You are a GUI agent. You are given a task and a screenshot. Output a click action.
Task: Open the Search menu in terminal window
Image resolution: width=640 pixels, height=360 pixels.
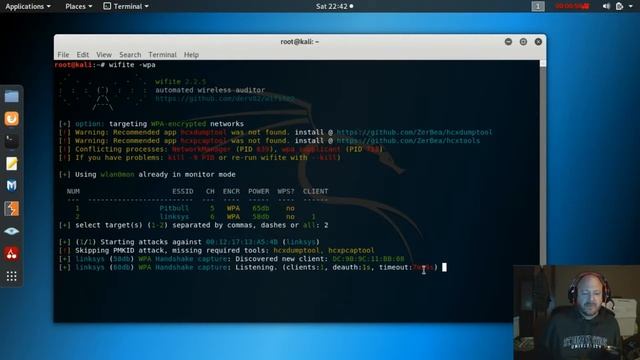pos(130,55)
